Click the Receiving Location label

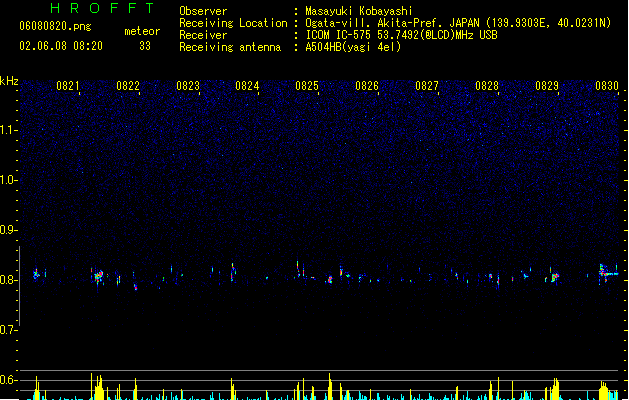pos(233,23)
